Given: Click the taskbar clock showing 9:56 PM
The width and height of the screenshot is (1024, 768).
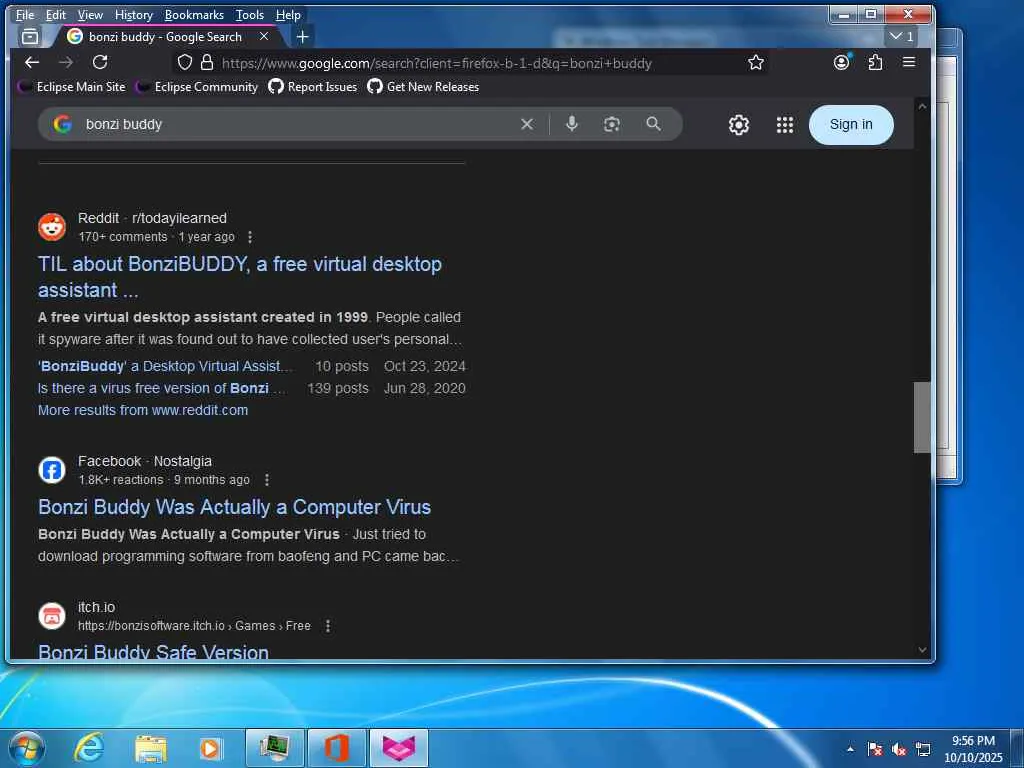Looking at the screenshot, I should click(x=973, y=749).
